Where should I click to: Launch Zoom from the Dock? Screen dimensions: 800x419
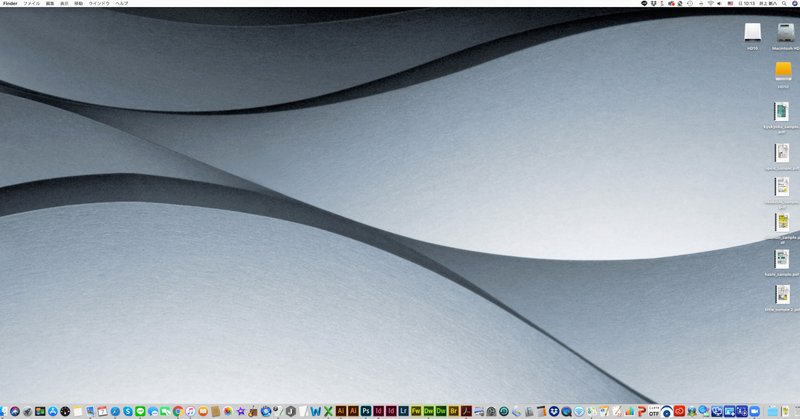coord(754,411)
